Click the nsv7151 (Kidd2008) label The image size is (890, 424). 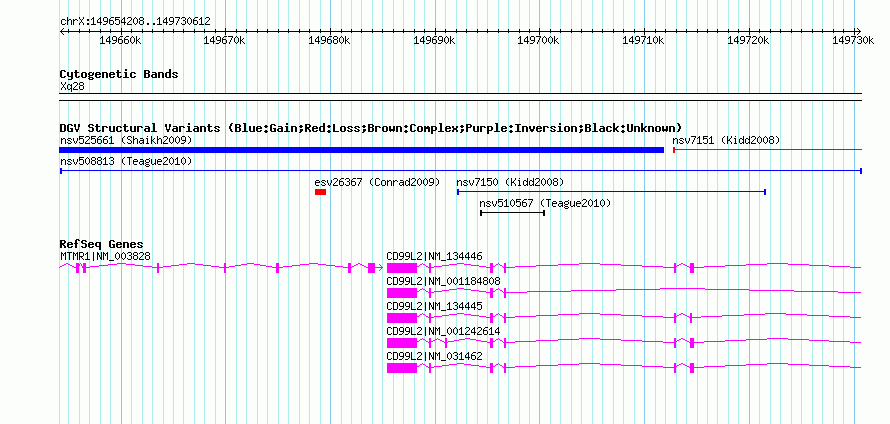tap(726, 140)
